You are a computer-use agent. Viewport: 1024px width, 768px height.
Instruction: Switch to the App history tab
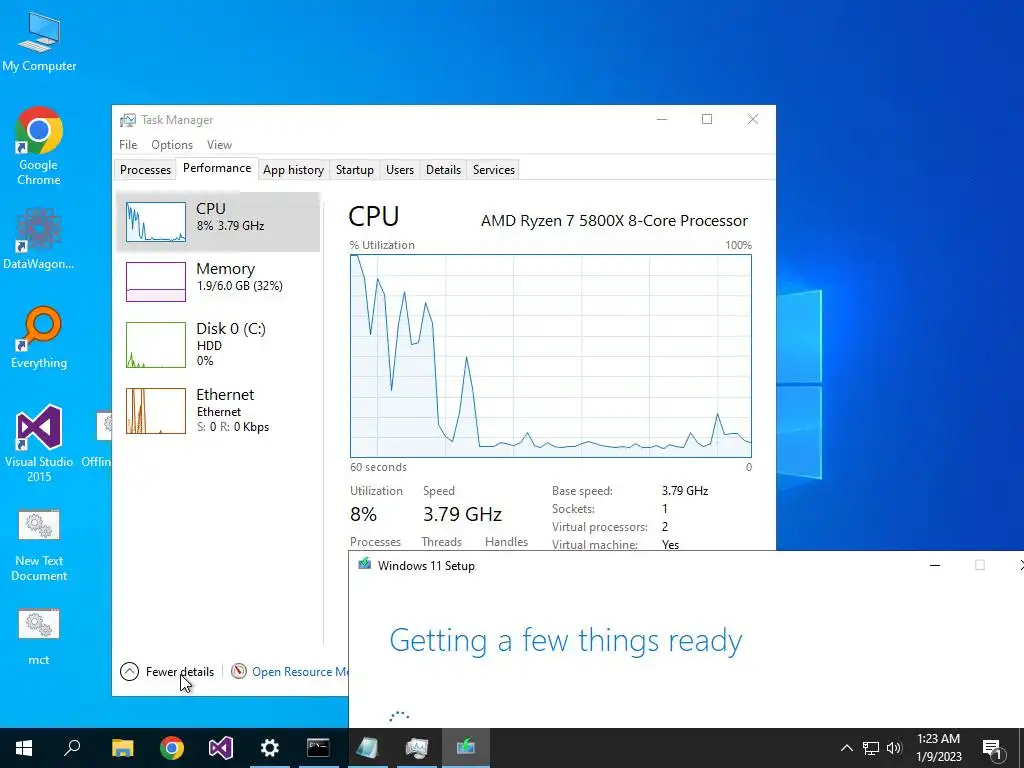[x=293, y=170]
